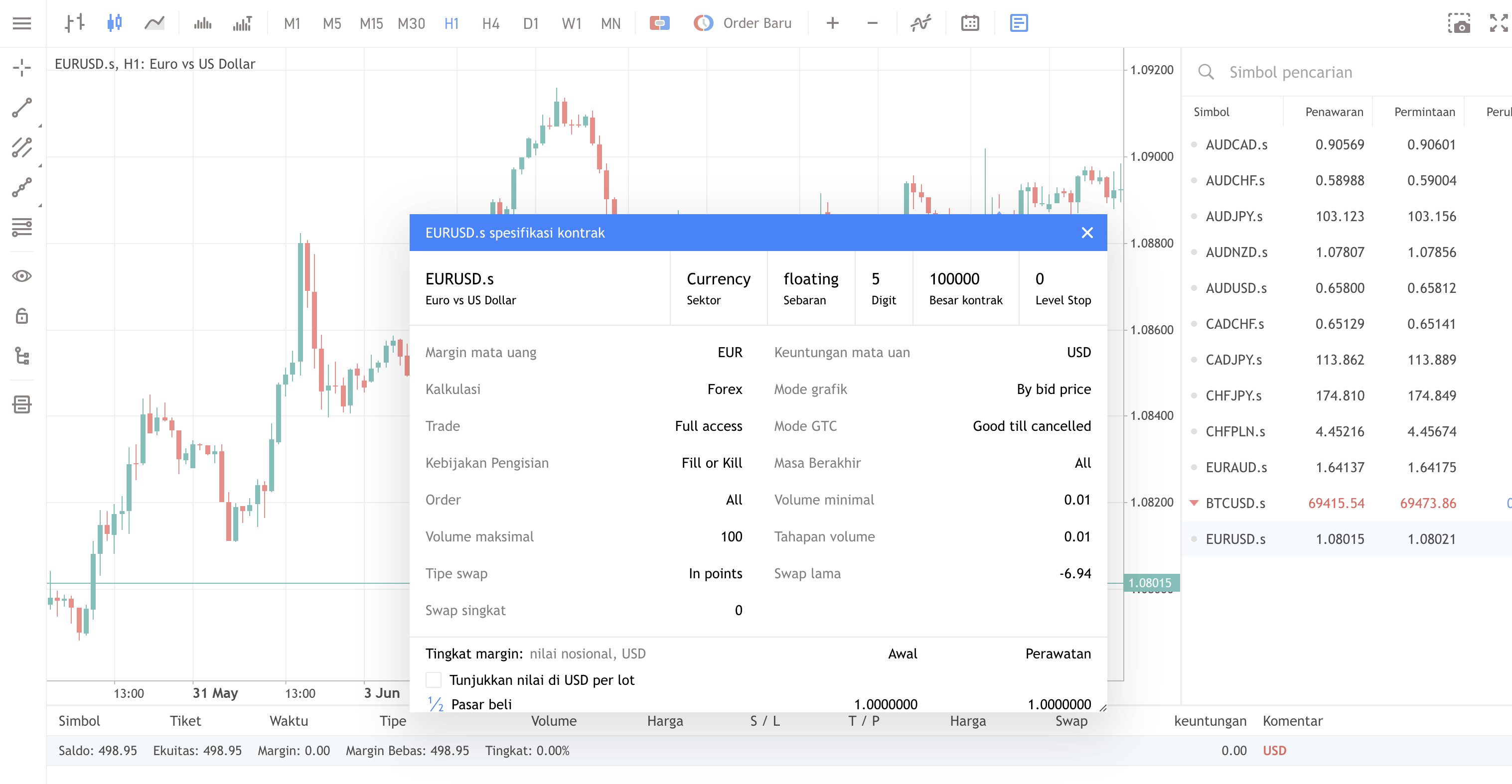Image resolution: width=1512 pixels, height=784 pixels.
Task: Select AUDNZD.s in market watch
Action: coord(1236,252)
